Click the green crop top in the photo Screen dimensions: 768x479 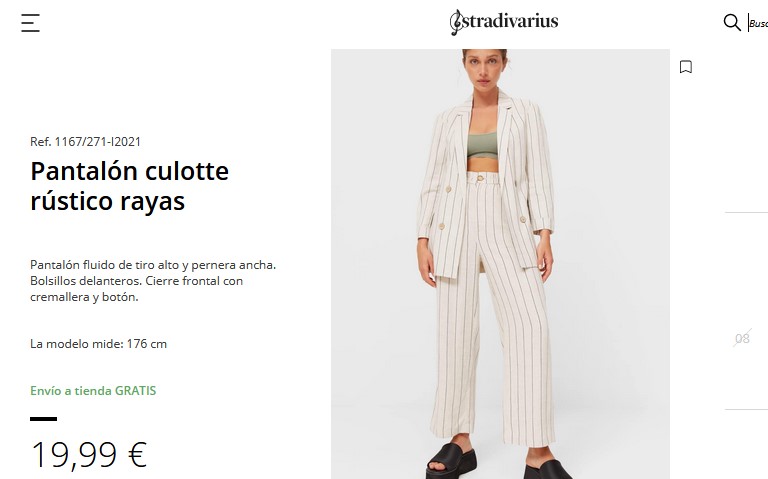[482, 145]
